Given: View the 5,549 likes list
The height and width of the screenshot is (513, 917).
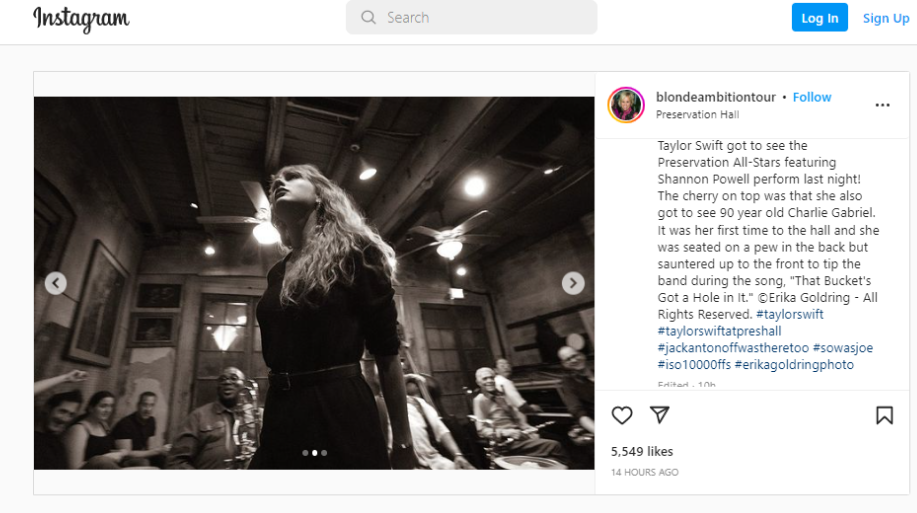Looking at the screenshot, I should coord(642,451).
